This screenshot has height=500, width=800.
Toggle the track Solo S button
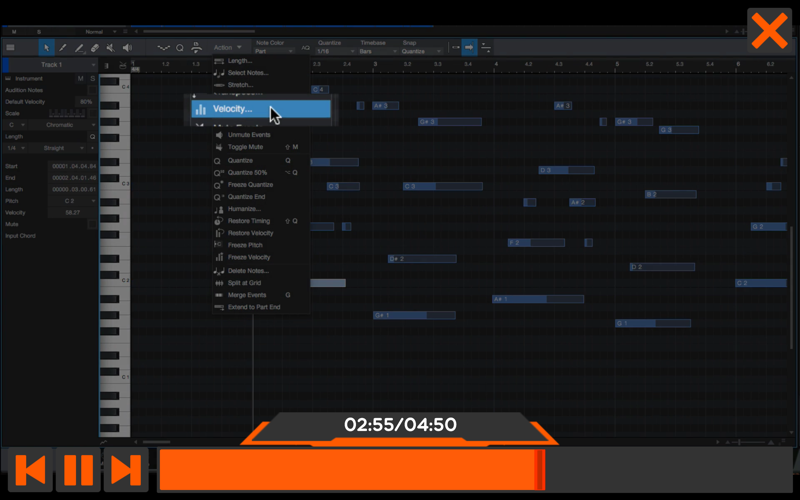click(x=92, y=79)
